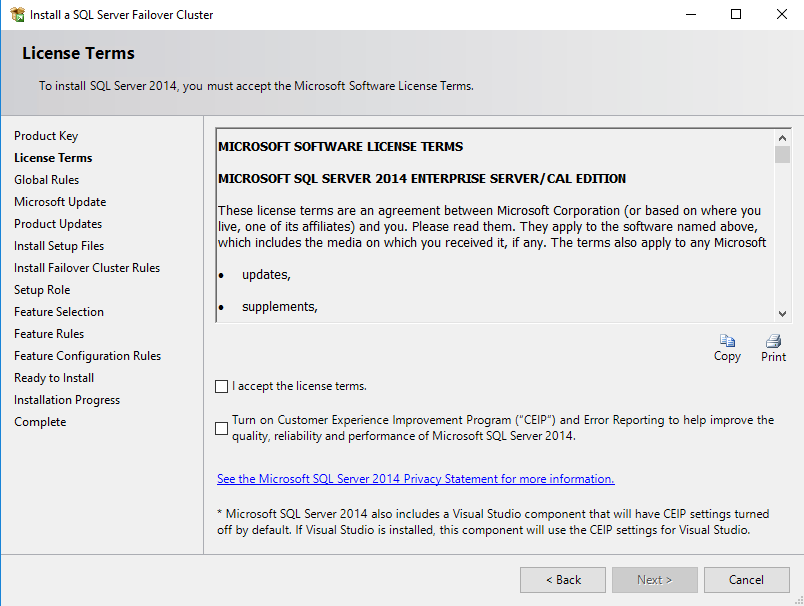Select the Product Key step
The height and width of the screenshot is (606, 804).
(x=46, y=136)
